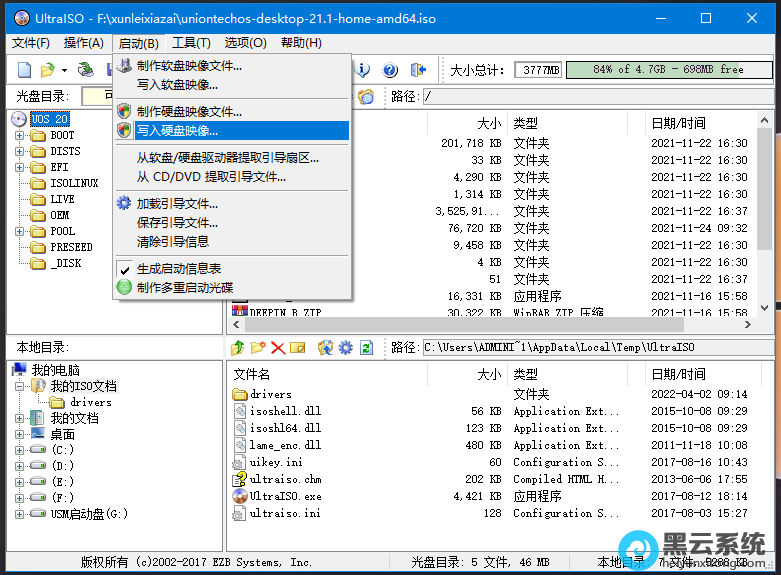Image resolution: width=781 pixels, height=575 pixels.
Task: Click the blue info icon in toolbar
Action: pyautogui.click(x=364, y=70)
